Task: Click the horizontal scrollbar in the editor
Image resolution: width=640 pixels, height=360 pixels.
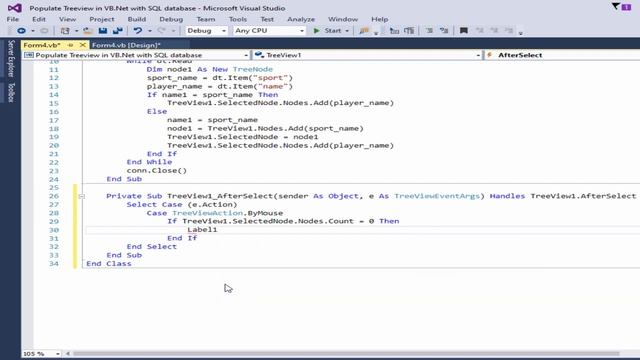Action: pyautogui.click(x=346, y=354)
